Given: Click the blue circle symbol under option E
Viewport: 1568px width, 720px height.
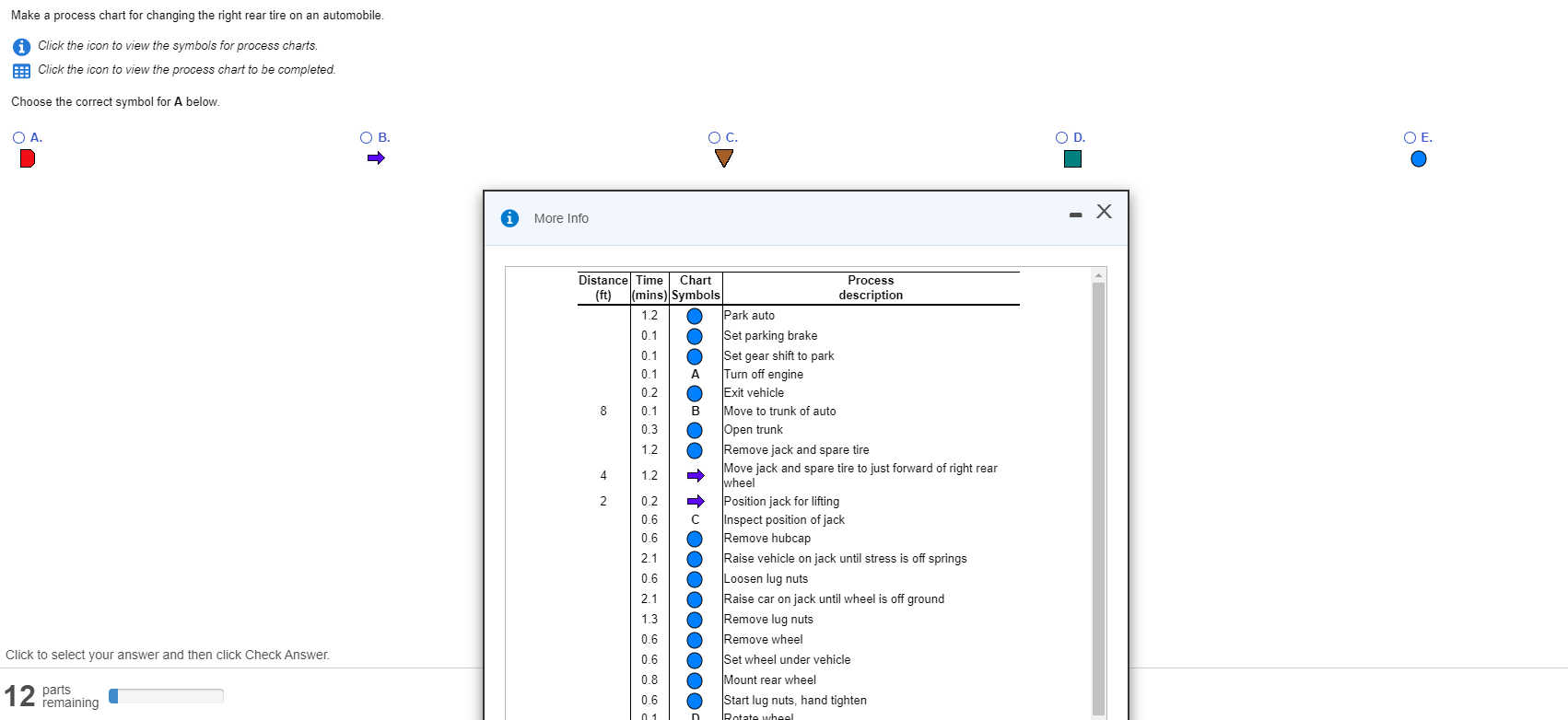Looking at the screenshot, I should 1419,159.
